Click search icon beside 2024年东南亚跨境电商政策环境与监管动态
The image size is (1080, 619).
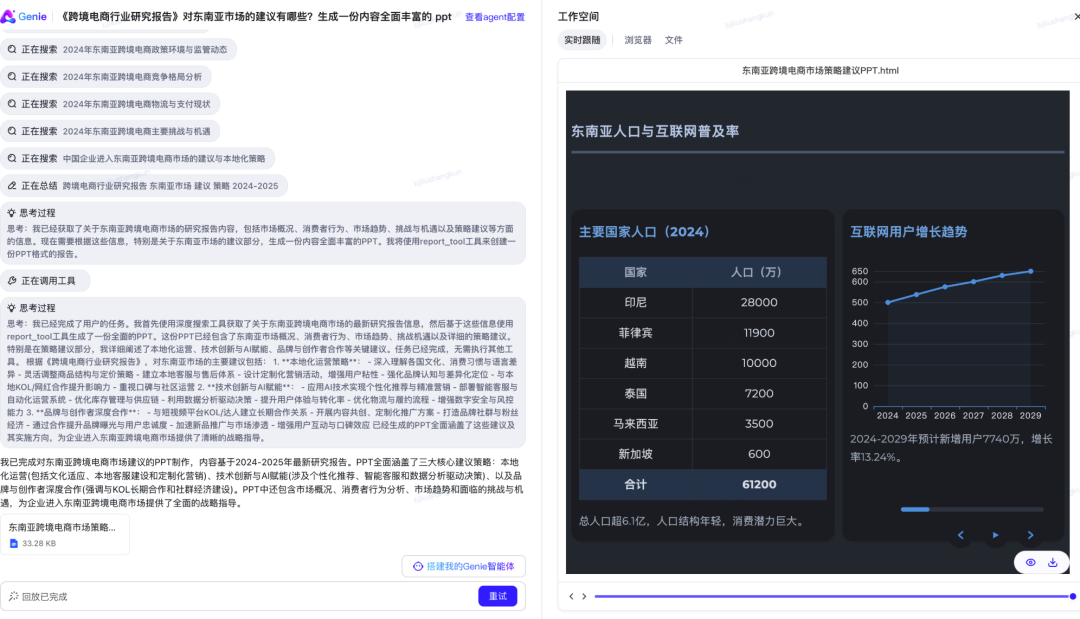point(12,50)
